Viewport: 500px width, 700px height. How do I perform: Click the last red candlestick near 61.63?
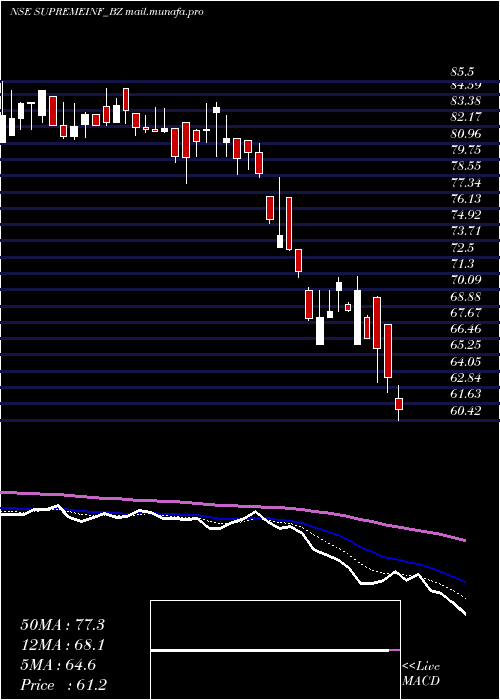(399, 404)
